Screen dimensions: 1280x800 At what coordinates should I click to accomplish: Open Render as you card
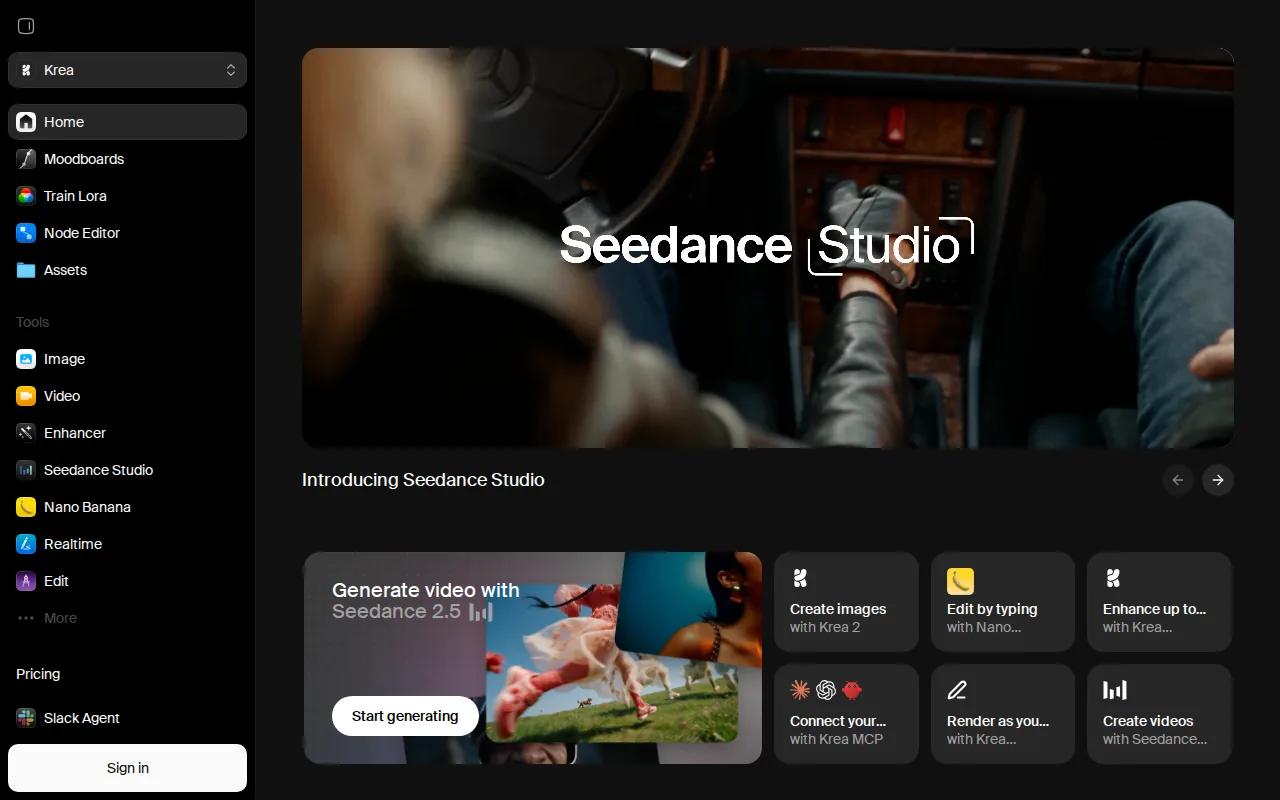pos(1003,714)
